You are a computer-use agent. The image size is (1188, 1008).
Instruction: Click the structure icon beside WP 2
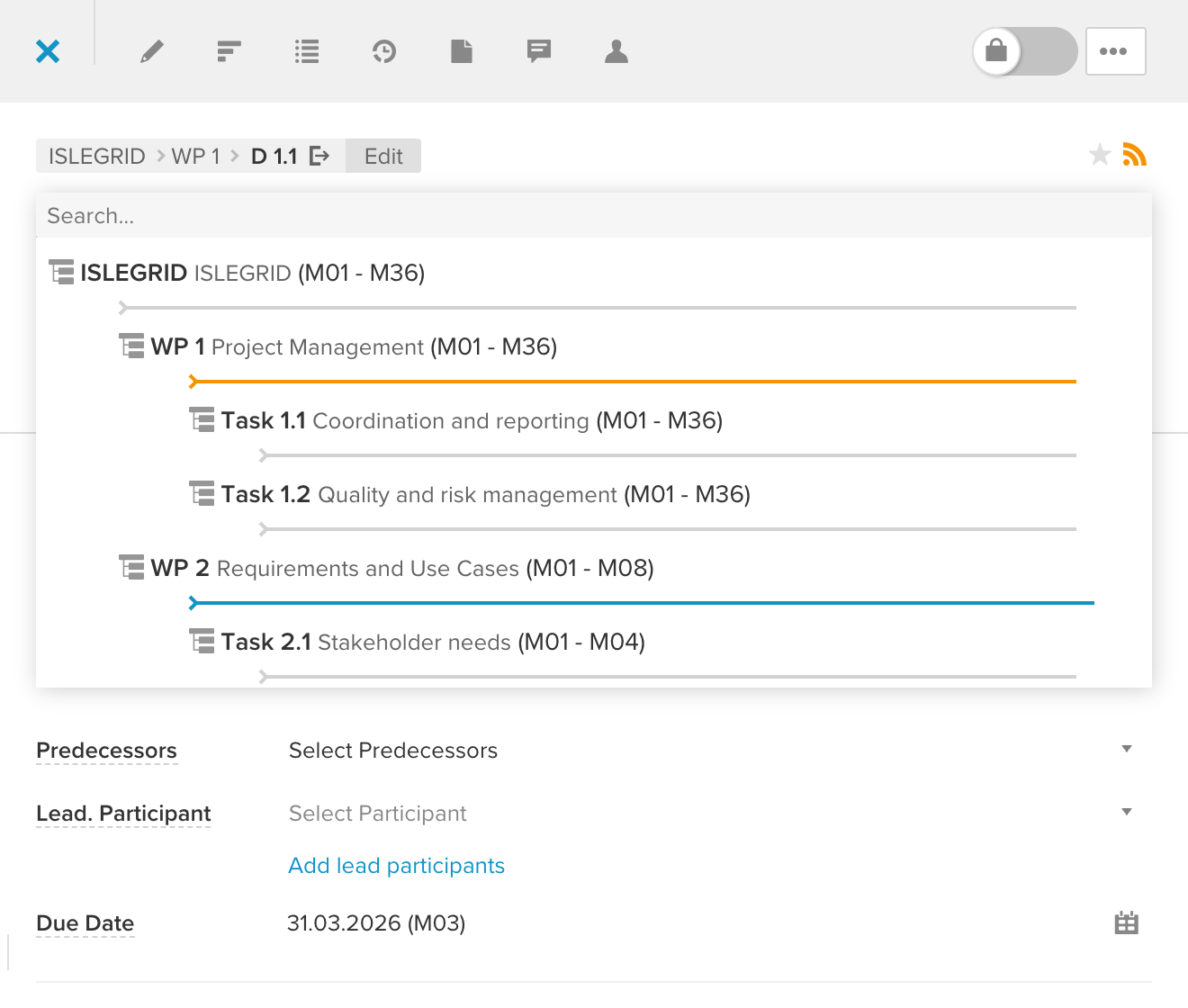coord(131,567)
